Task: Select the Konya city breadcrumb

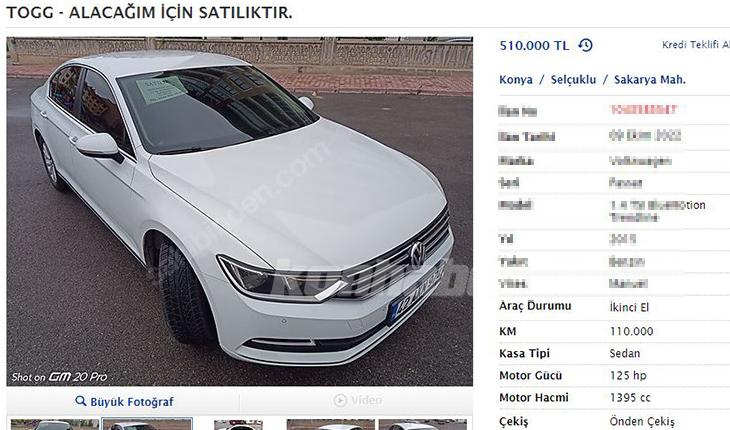Action: click(516, 80)
